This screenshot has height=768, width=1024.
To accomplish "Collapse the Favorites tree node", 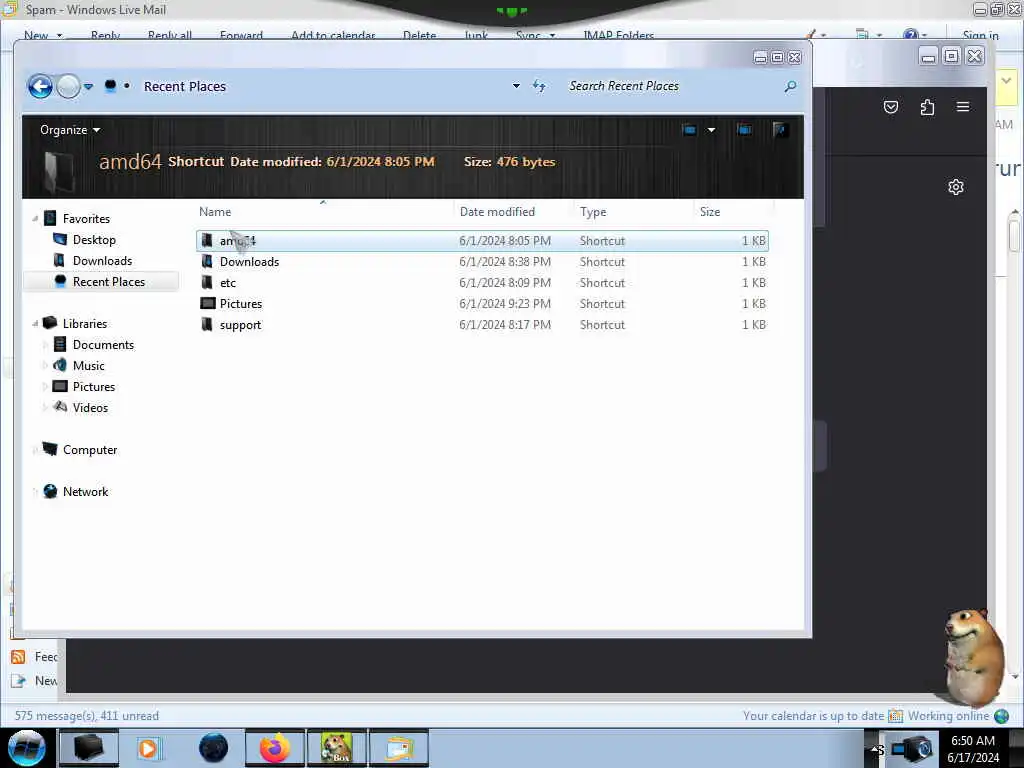I will pyautogui.click(x=35, y=219).
